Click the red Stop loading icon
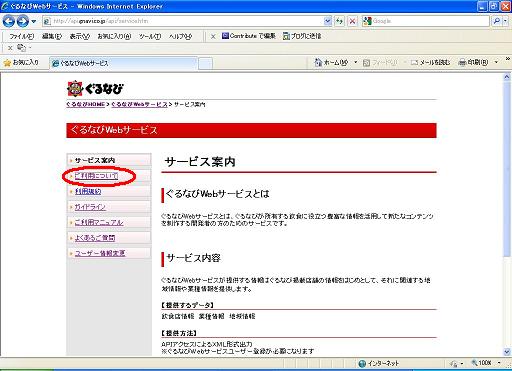The width and height of the screenshot is (512, 371). [352, 21]
